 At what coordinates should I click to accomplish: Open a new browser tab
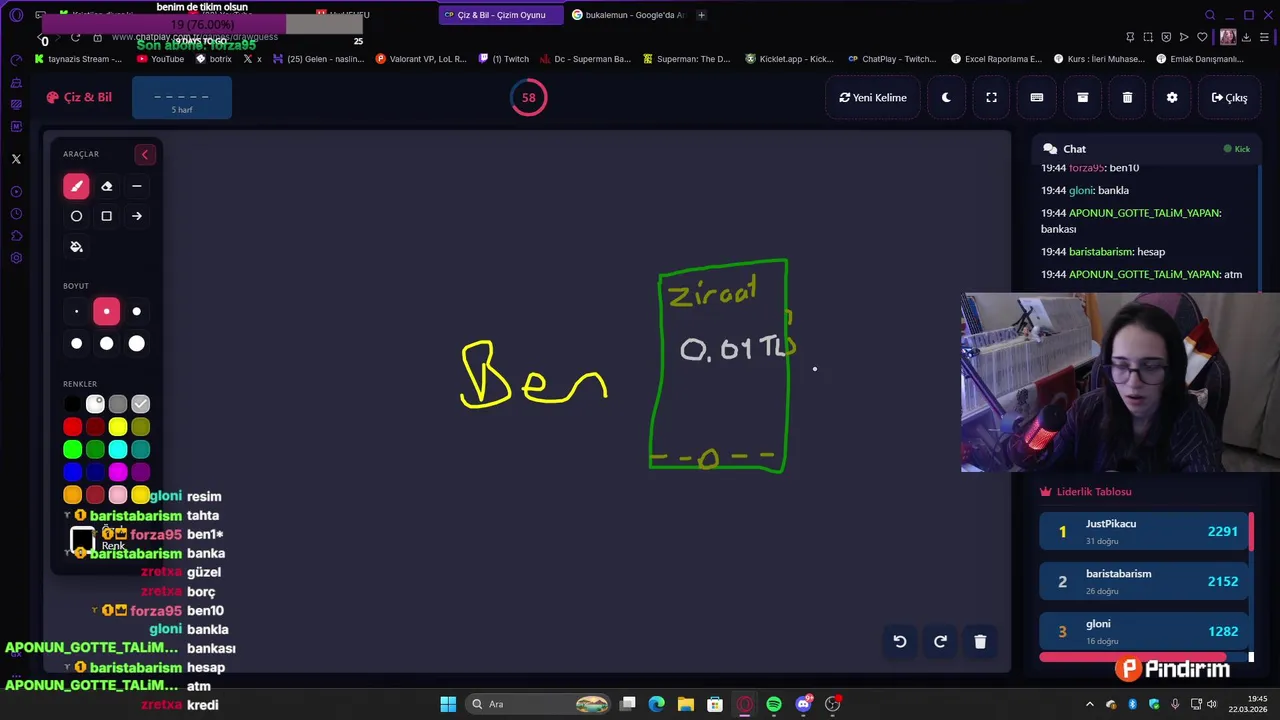point(701,15)
